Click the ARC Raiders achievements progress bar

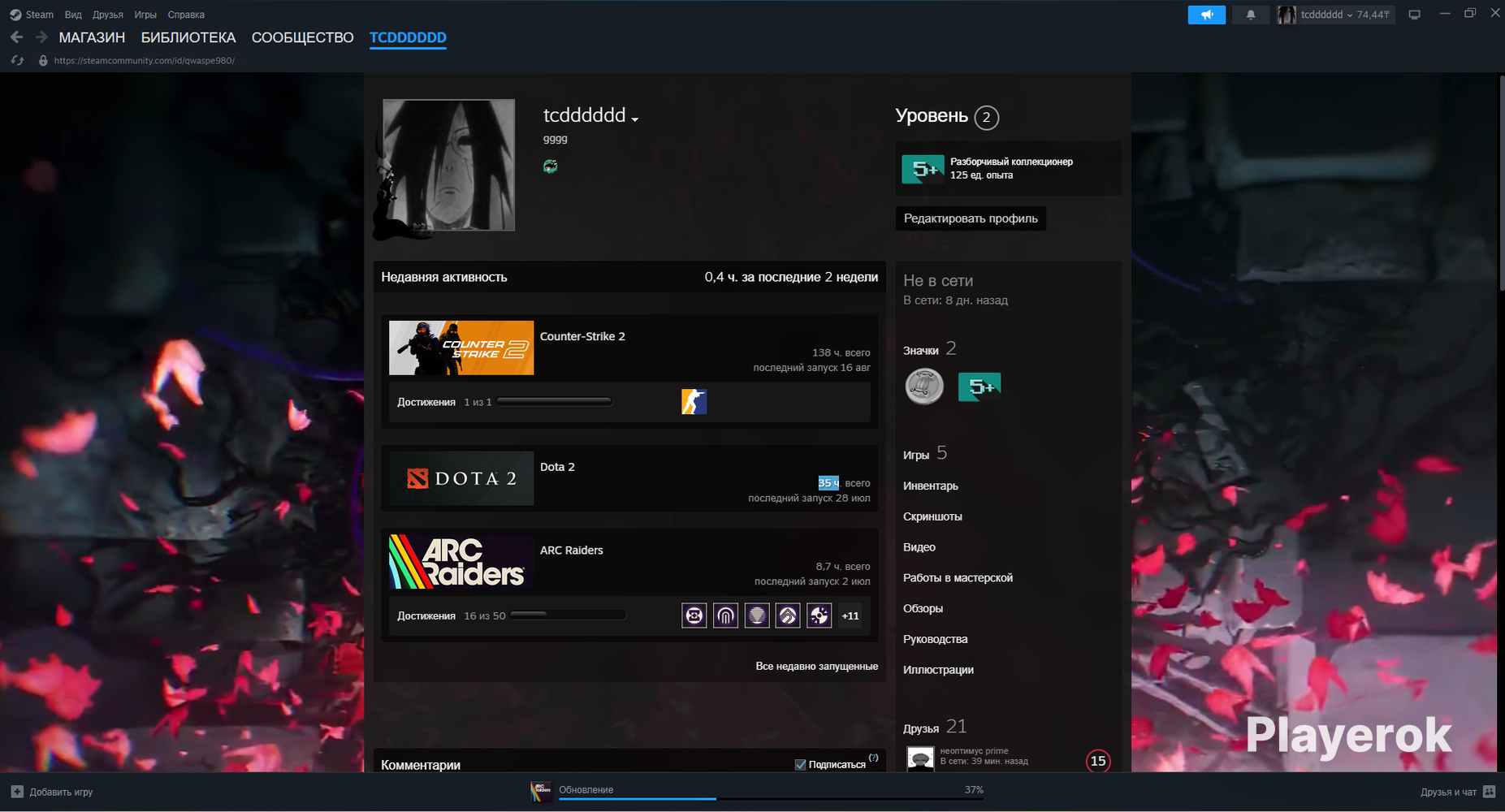coord(569,615)
